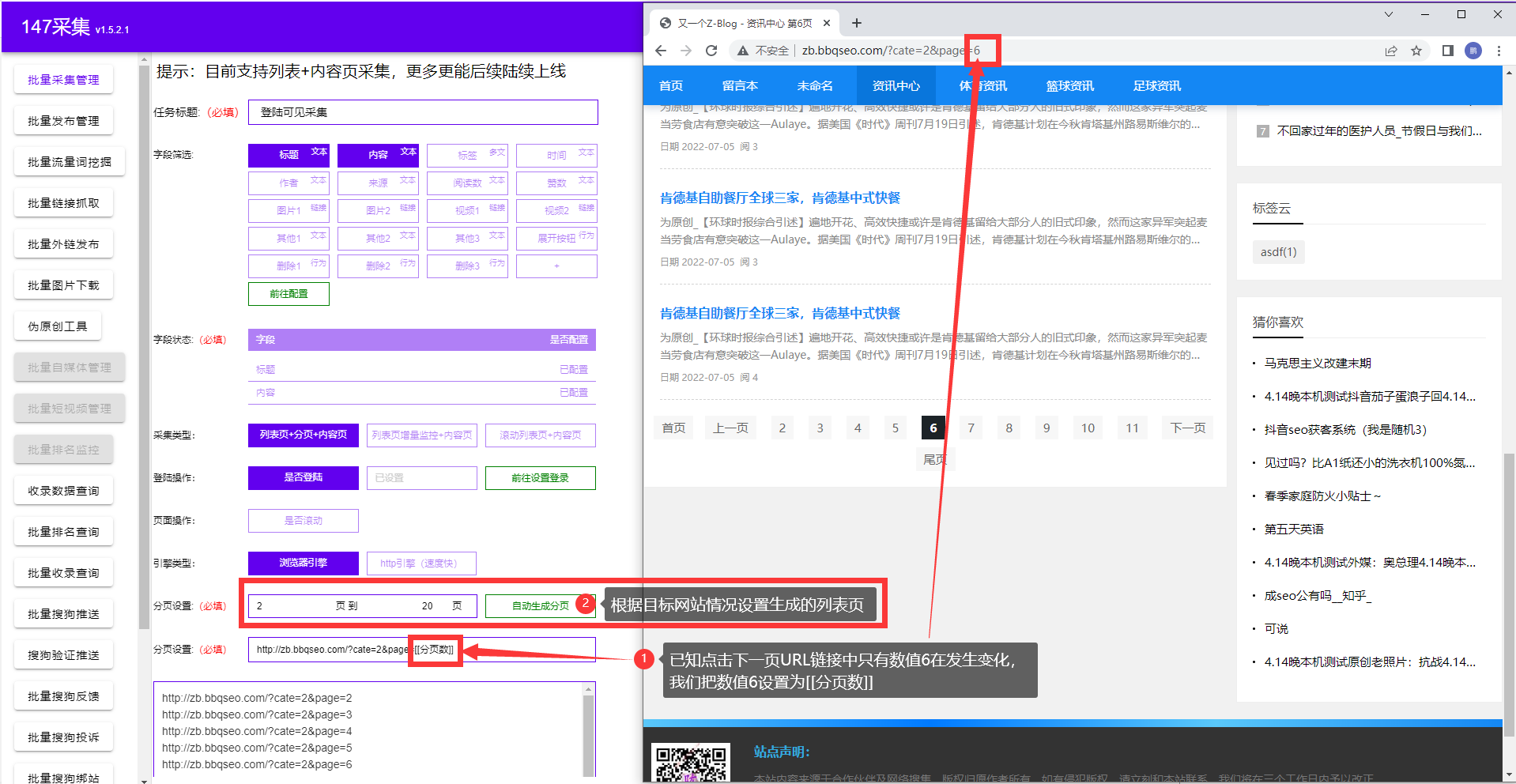Viewport: 1516px width, 784px height.
Task: Toggle the 内容 field filter
Action: coord(378,155)
